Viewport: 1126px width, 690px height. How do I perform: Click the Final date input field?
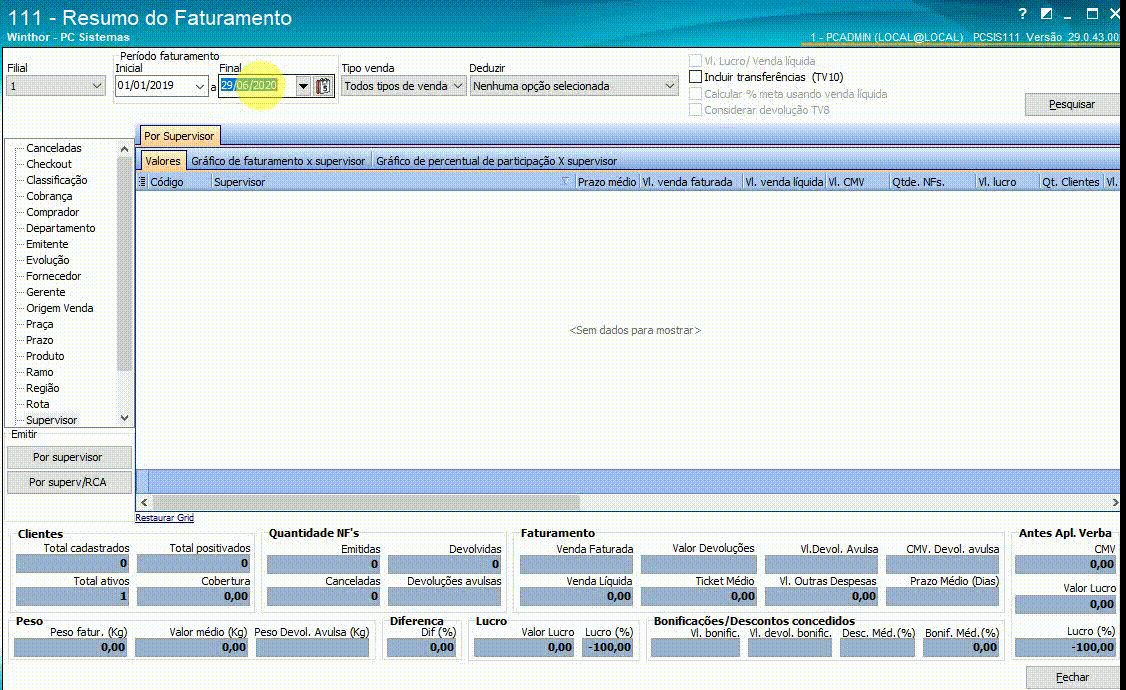[256, 86]
